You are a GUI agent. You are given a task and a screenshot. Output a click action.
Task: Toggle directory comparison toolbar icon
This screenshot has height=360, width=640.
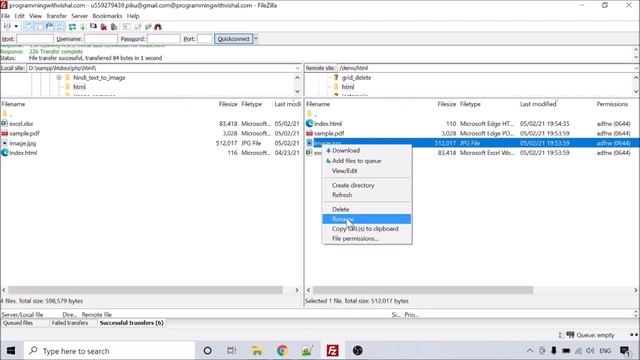click(x=138, y=27)
